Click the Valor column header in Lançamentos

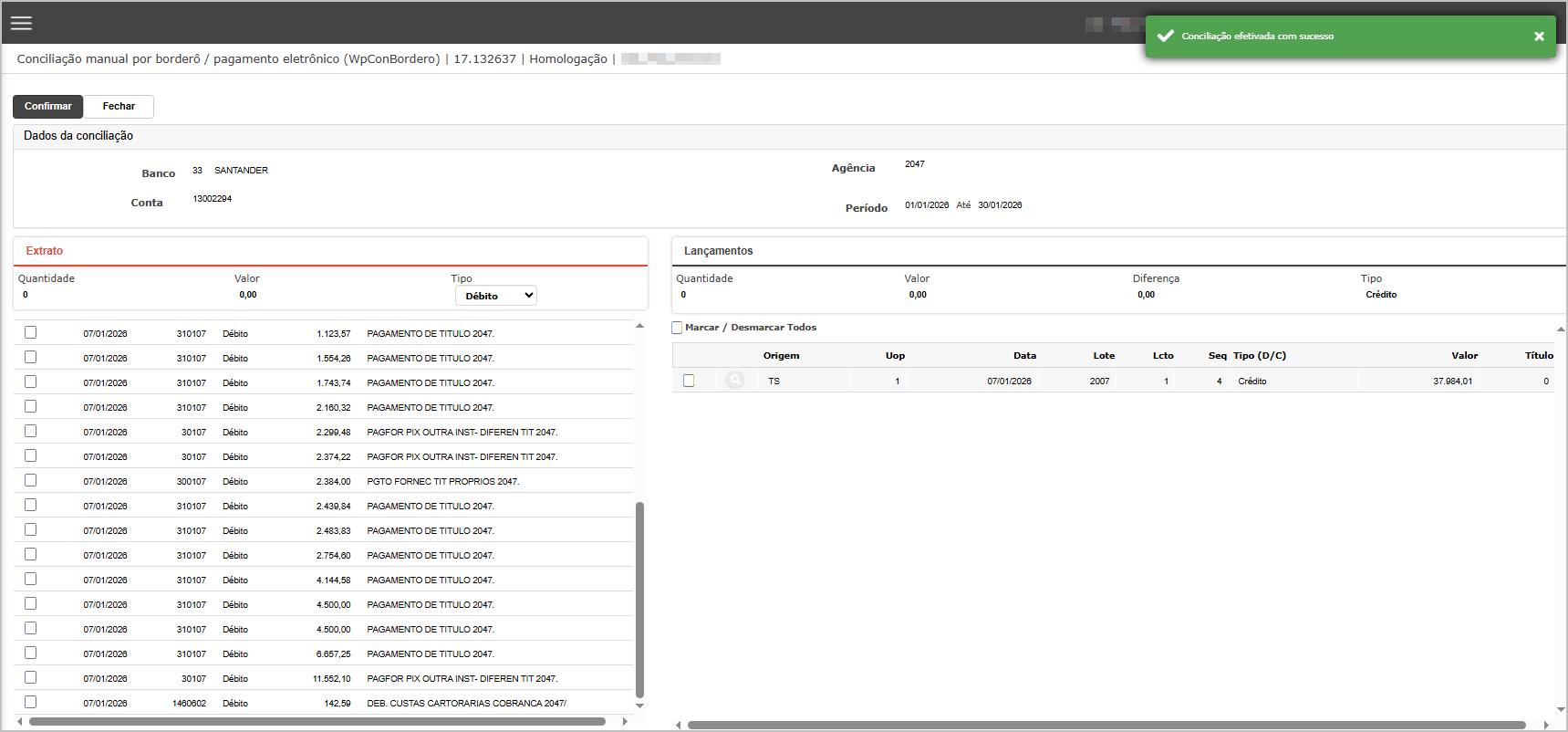pos(1464,356)
